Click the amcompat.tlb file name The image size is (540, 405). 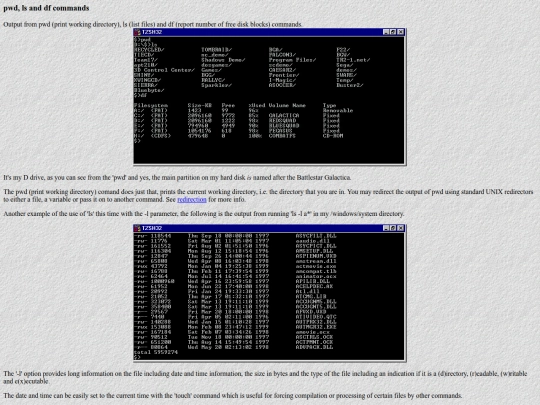(316, 271)
